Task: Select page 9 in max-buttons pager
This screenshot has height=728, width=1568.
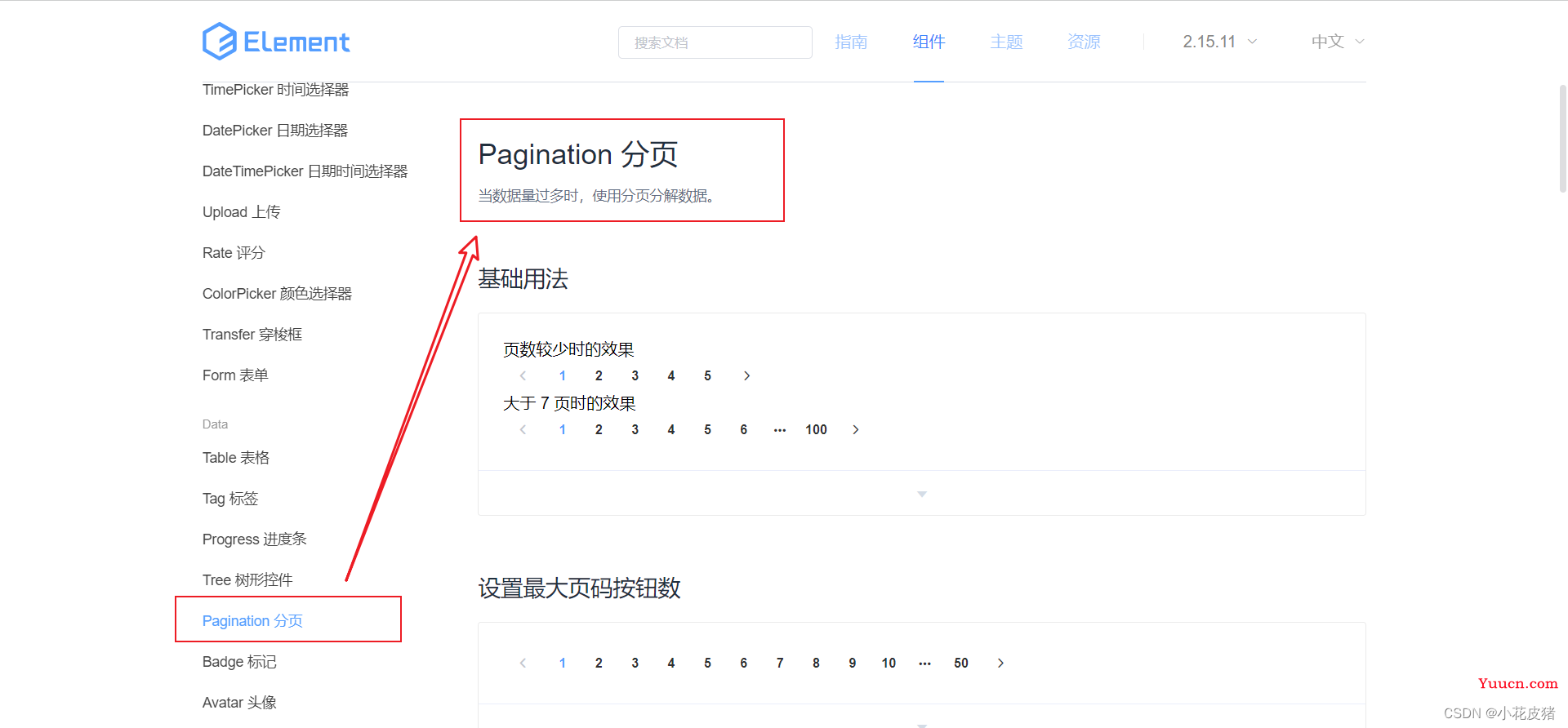Action: click(x=852, y=663)
